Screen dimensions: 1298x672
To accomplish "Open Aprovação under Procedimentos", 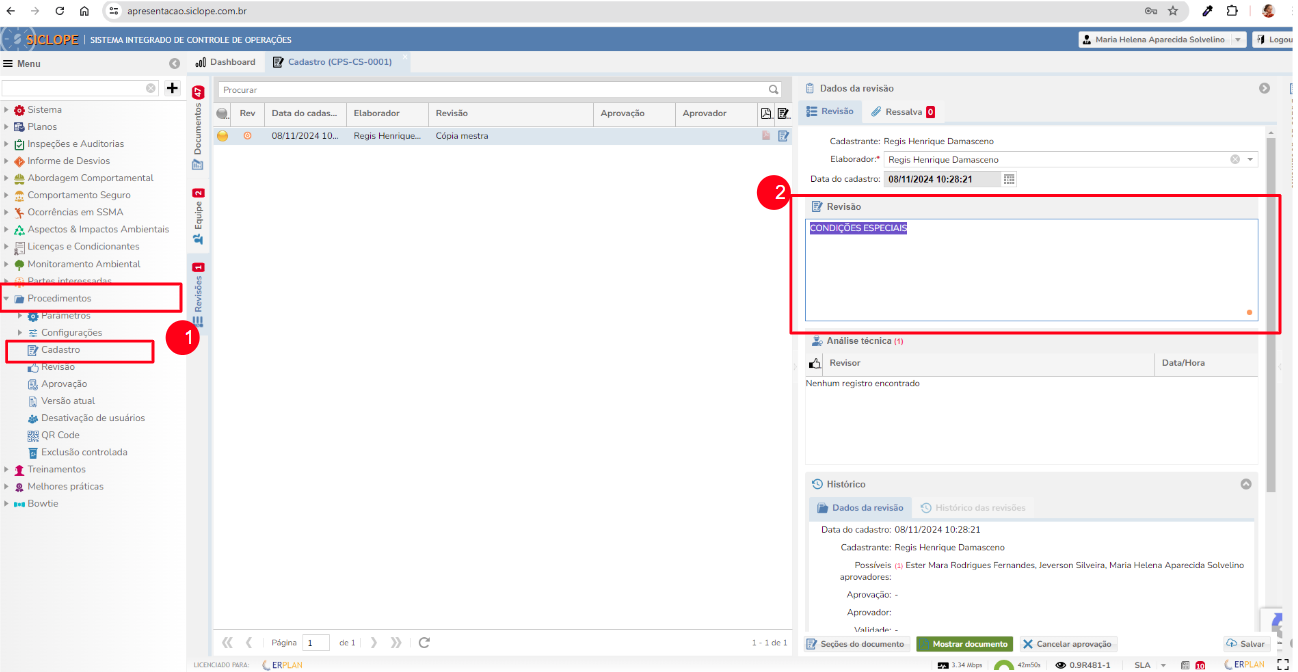I will (x=63, y=384).
